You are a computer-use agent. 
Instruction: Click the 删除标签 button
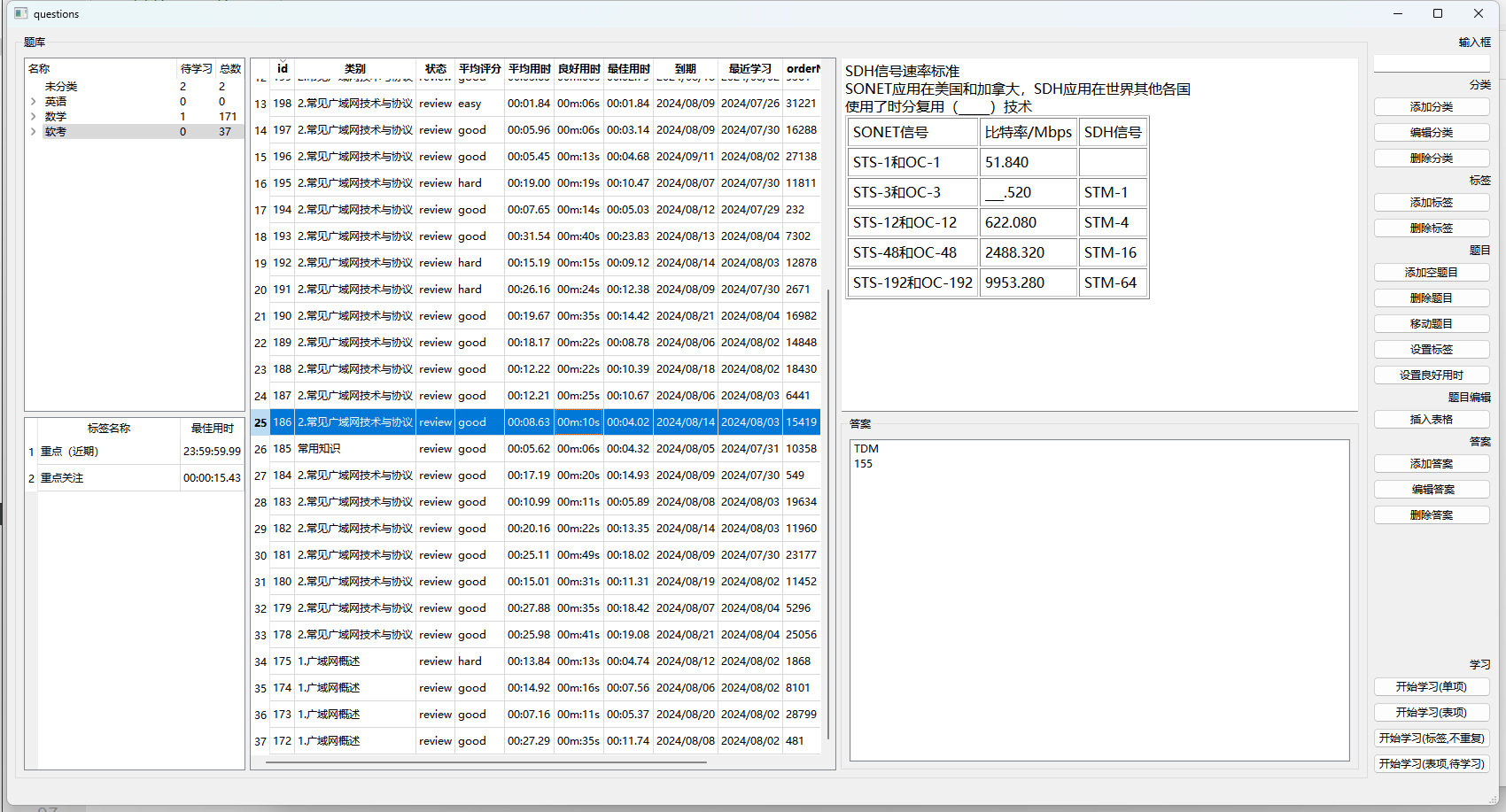pos(1432,228)
